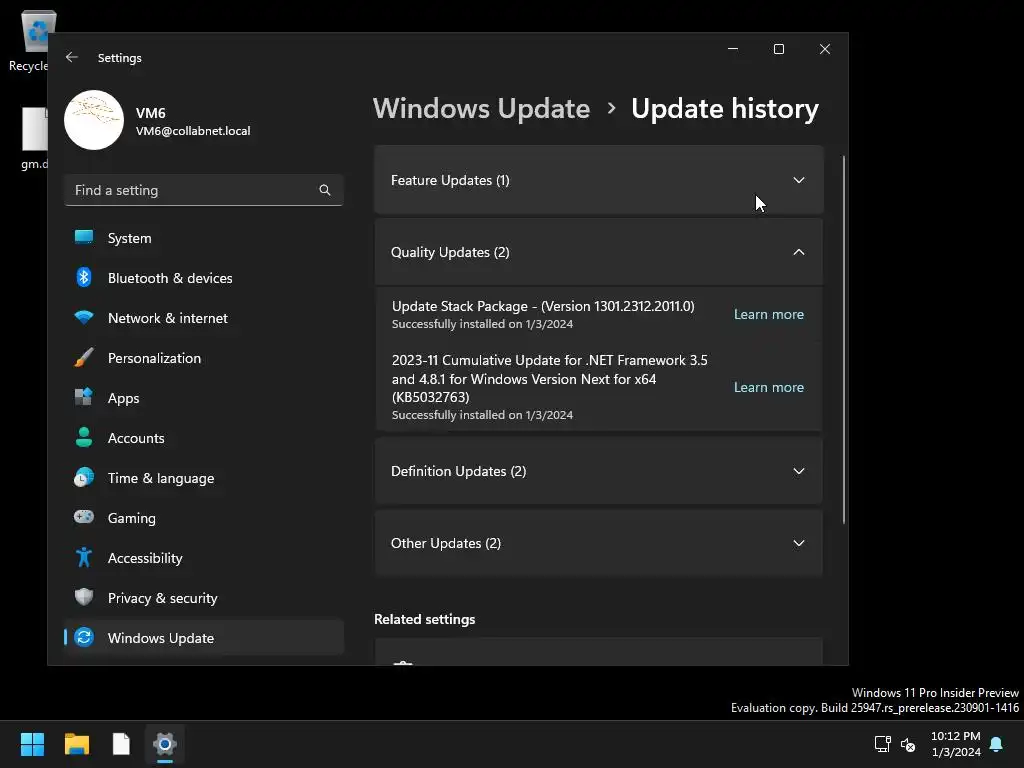Open Network & internet settings

[x=204, y=318]
